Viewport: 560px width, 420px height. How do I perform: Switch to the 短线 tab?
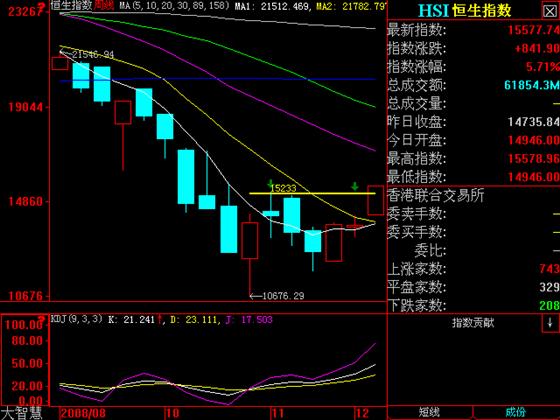(x=430, y=412)
